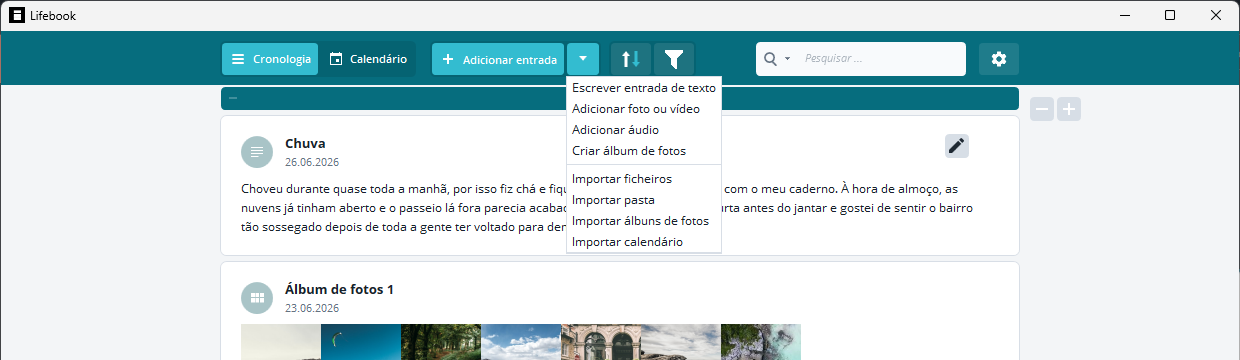Image resolution: width=1240 pixels, height=360 pixels.
Task: Open the Álbum de fotos 1 title
Action: coord(339,289)
